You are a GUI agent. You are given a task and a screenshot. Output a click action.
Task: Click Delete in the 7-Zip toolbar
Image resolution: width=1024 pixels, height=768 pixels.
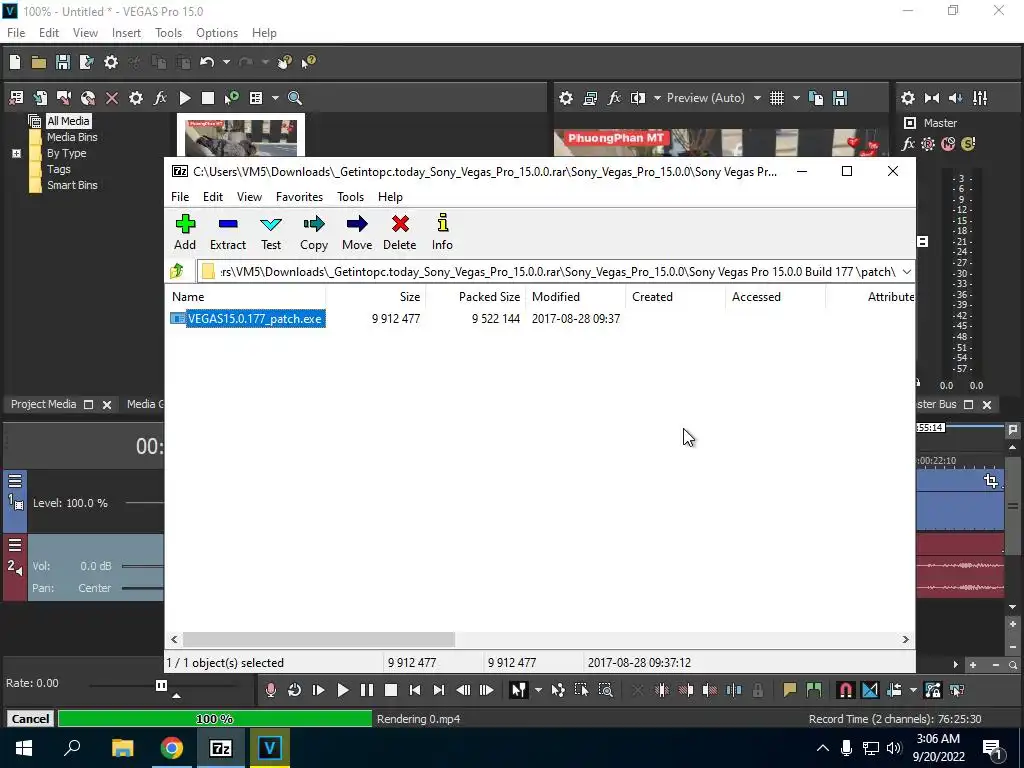pos(400,232)
